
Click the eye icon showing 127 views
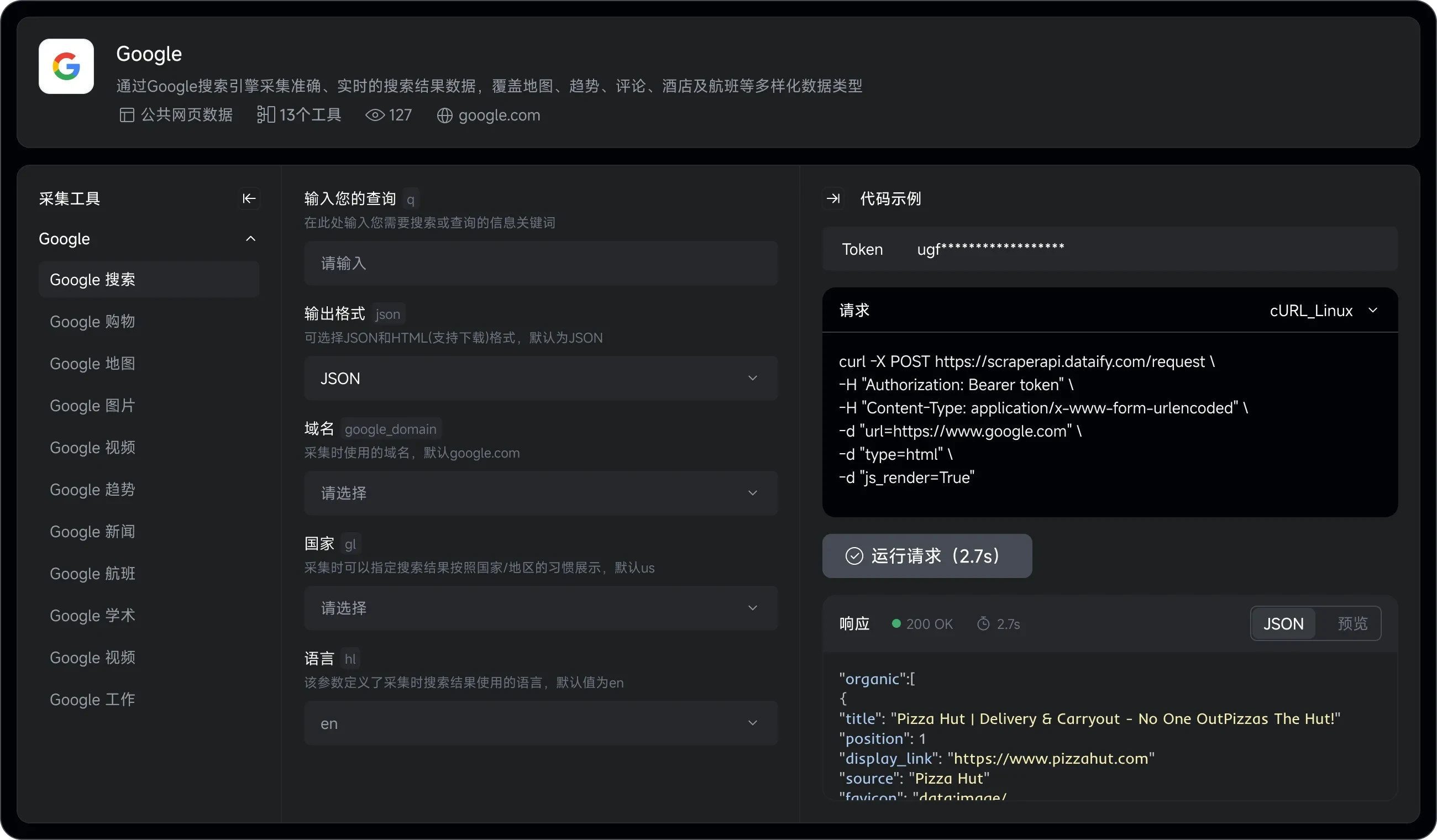click(375, 114)
